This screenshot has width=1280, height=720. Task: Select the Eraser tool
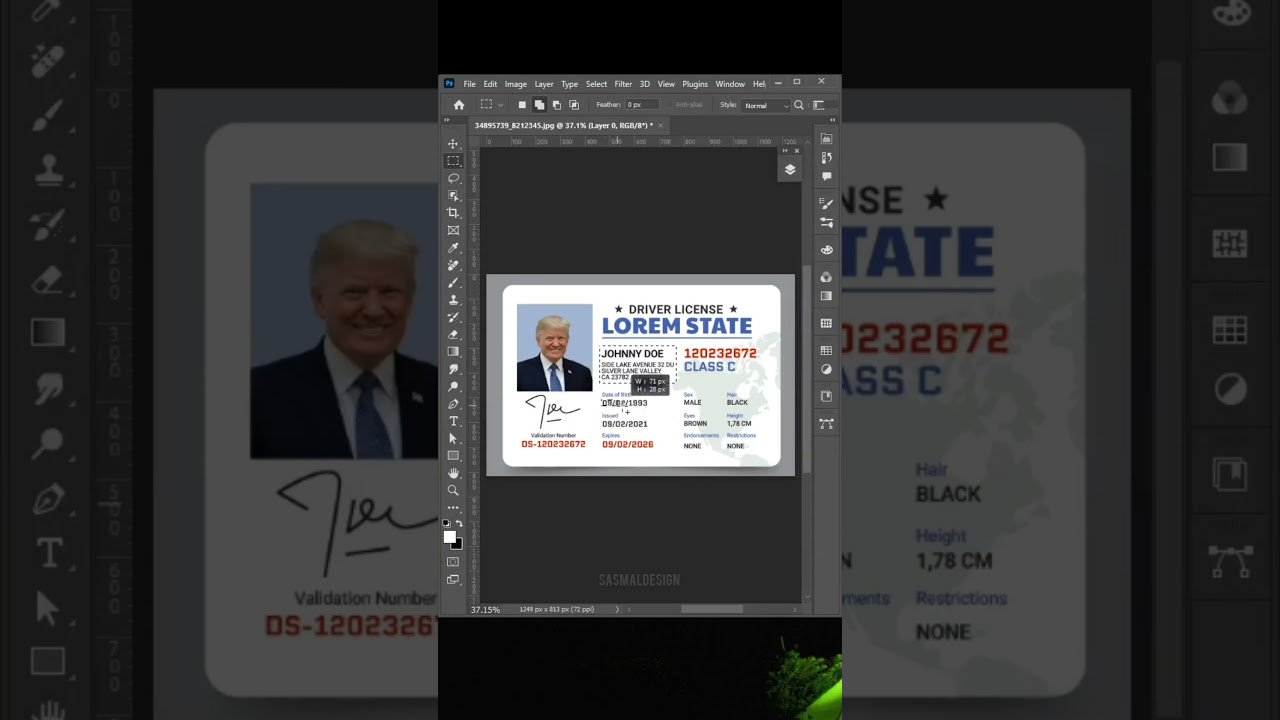coord(453,334)
